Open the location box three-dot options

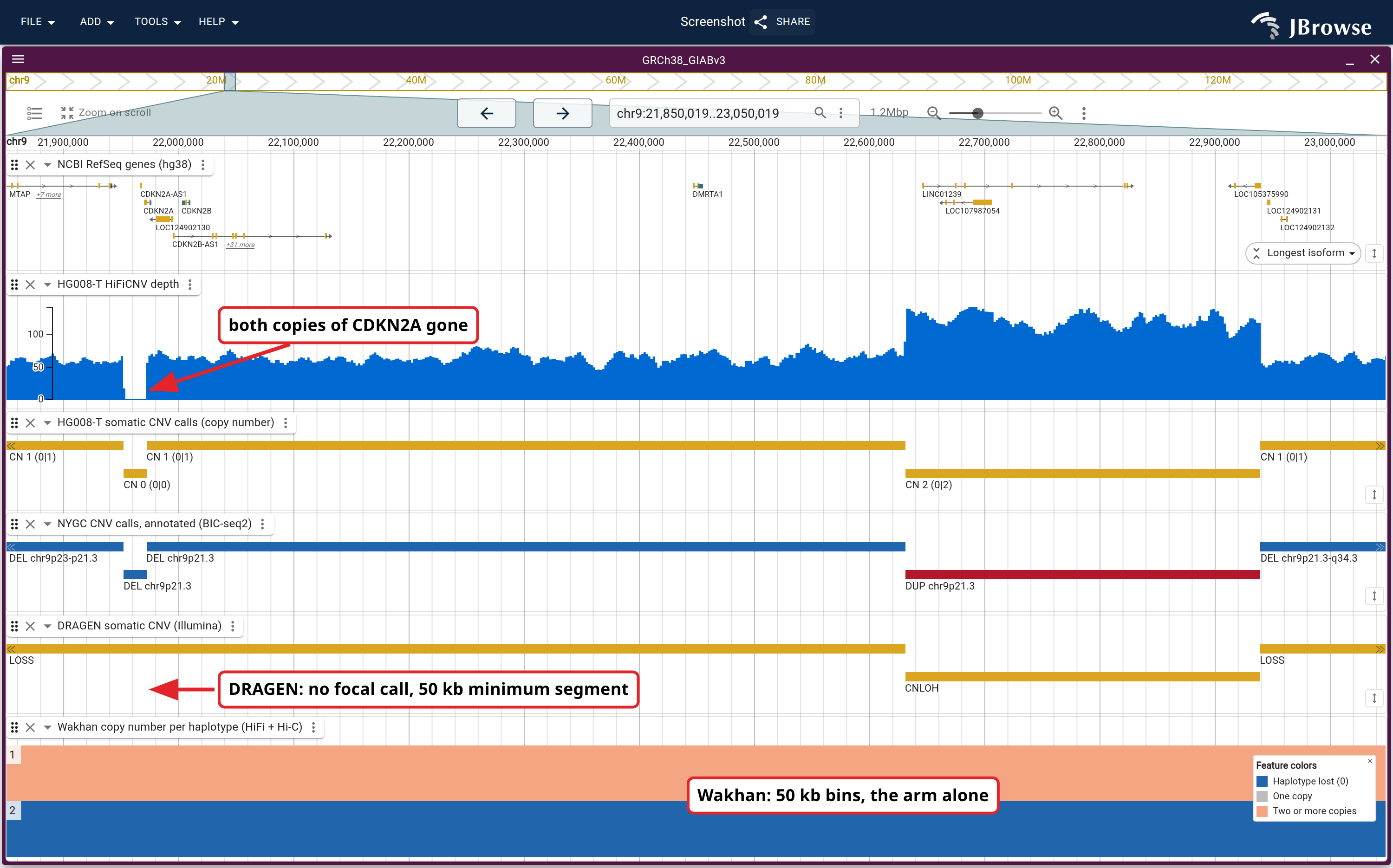841,113
